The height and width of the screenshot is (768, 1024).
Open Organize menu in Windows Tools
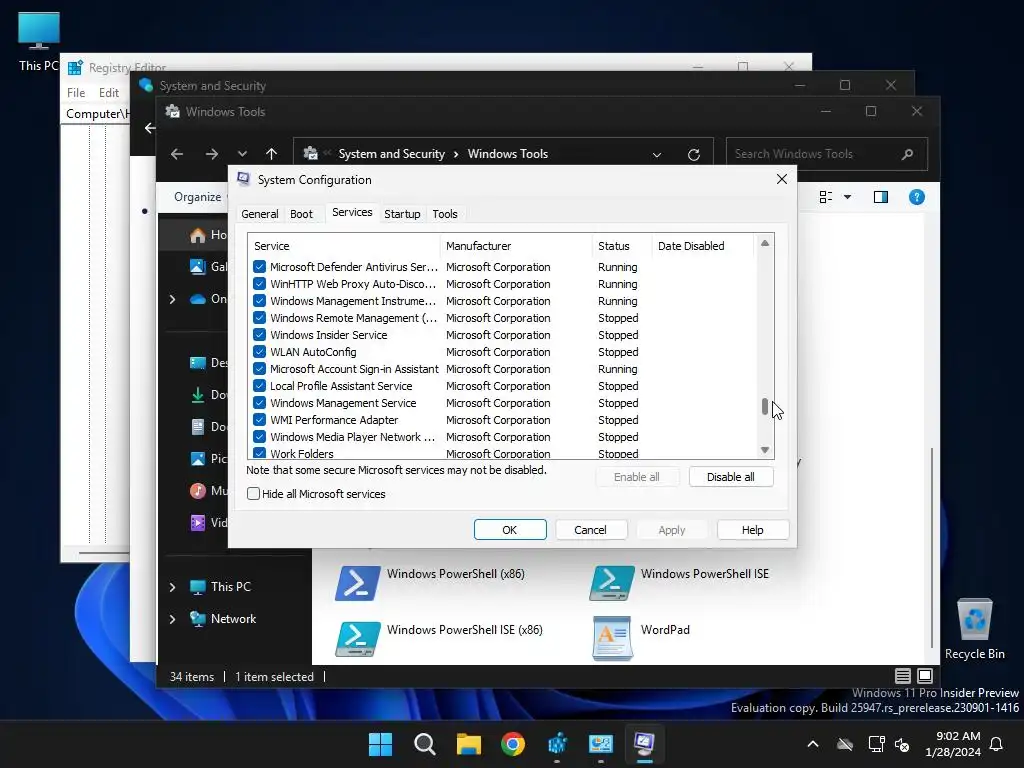[197, 197]
